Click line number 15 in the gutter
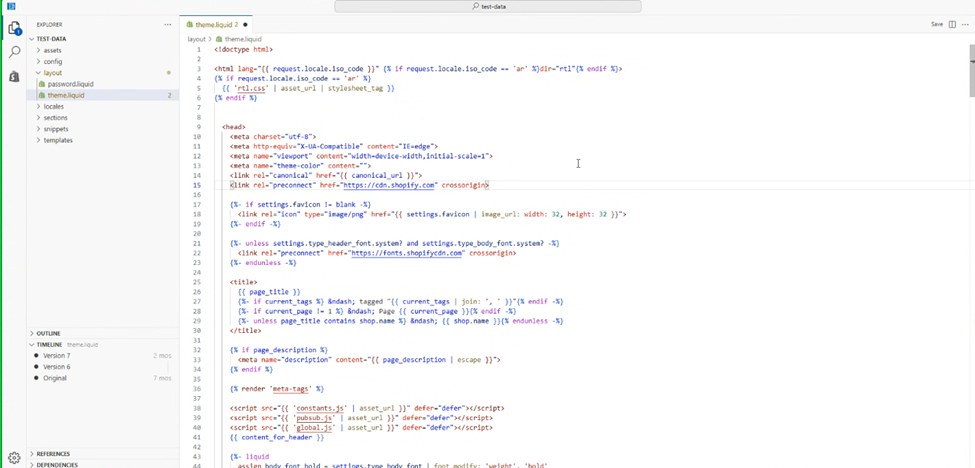Image resolution: width=975 pixels, height=468 pixels. pos(197,185)
